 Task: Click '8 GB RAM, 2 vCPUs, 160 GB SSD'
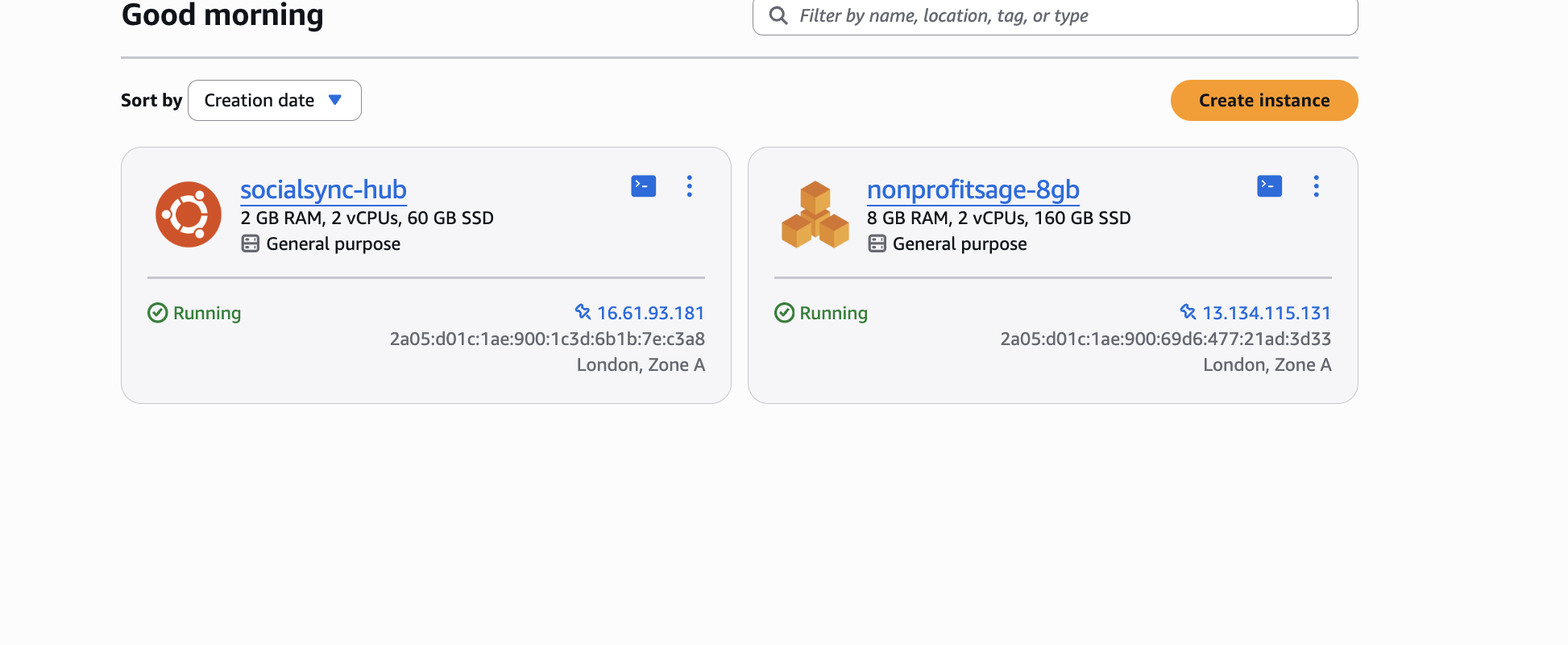tap(998, 218)
